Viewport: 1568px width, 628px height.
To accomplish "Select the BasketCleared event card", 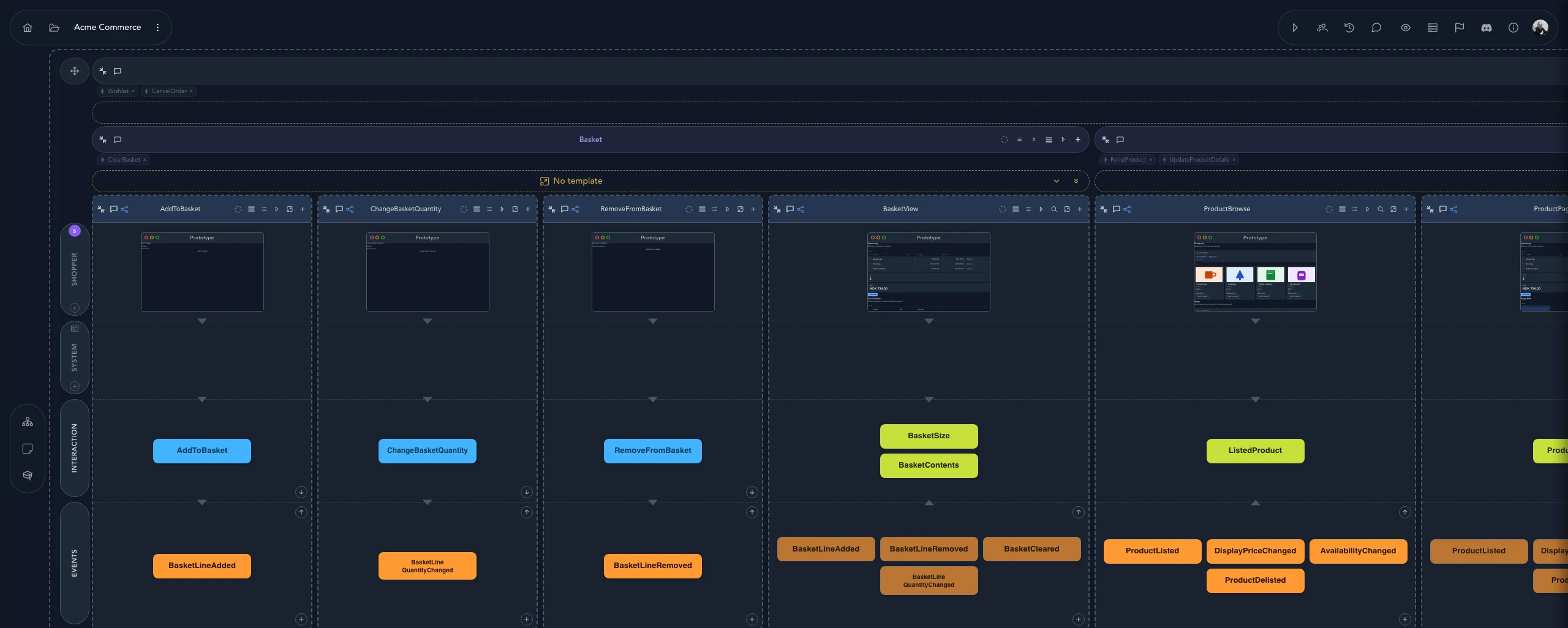I will pyautogui.click(x=1032, y=549).
